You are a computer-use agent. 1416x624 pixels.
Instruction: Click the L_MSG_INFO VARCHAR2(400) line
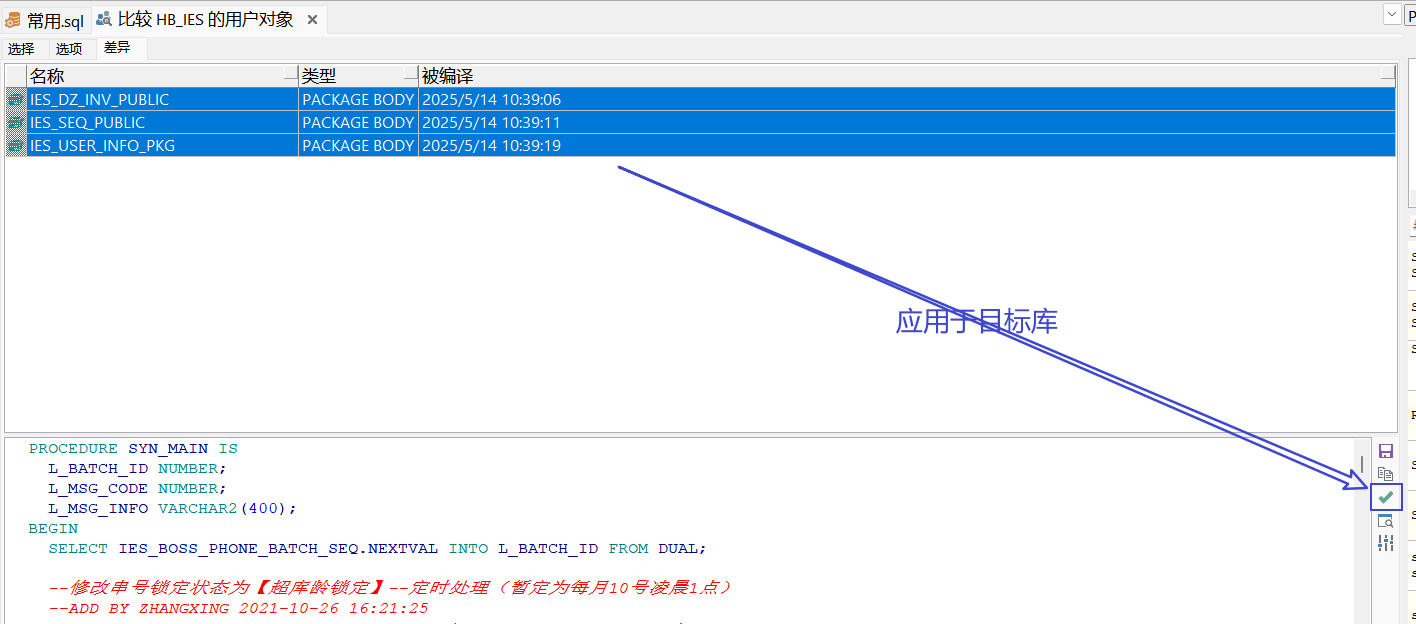point(172,508)
